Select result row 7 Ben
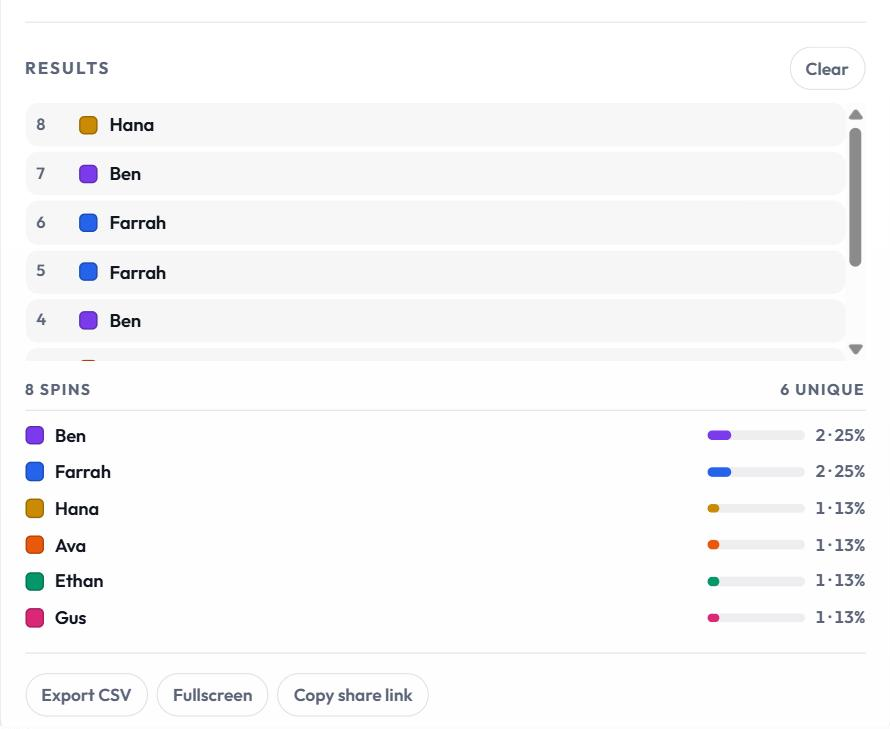The height and width of the screenshot is (729, 890). (x=435, y=174)
